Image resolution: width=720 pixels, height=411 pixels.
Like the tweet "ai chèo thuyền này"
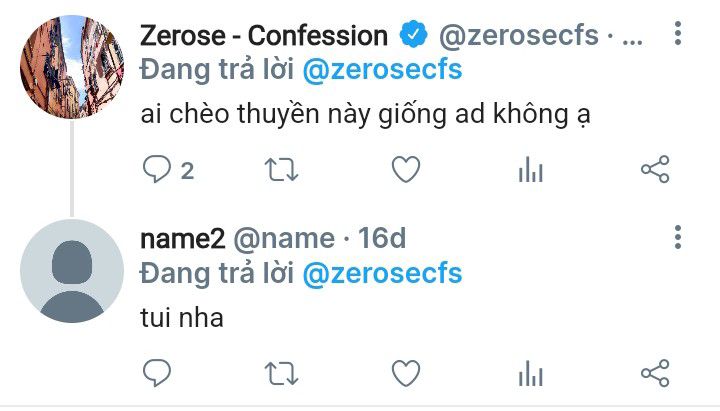coord(405,170)
